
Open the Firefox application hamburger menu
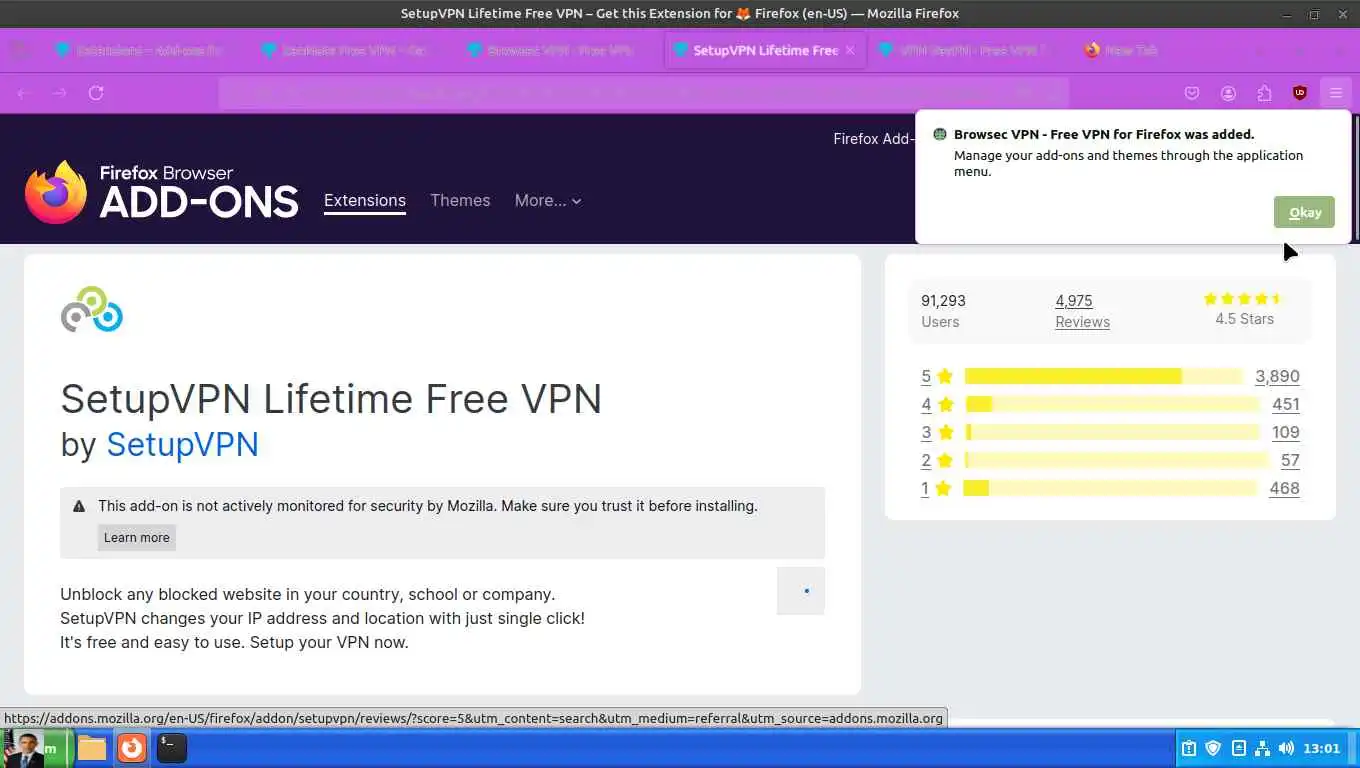click(x=1336, y=93)
